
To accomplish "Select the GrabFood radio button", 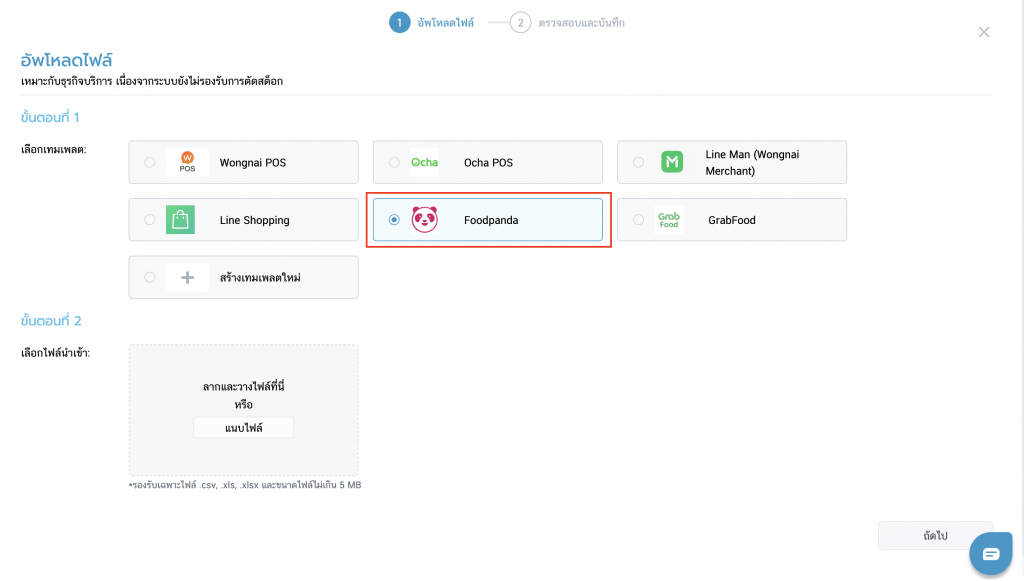I will tap(638, 219).
